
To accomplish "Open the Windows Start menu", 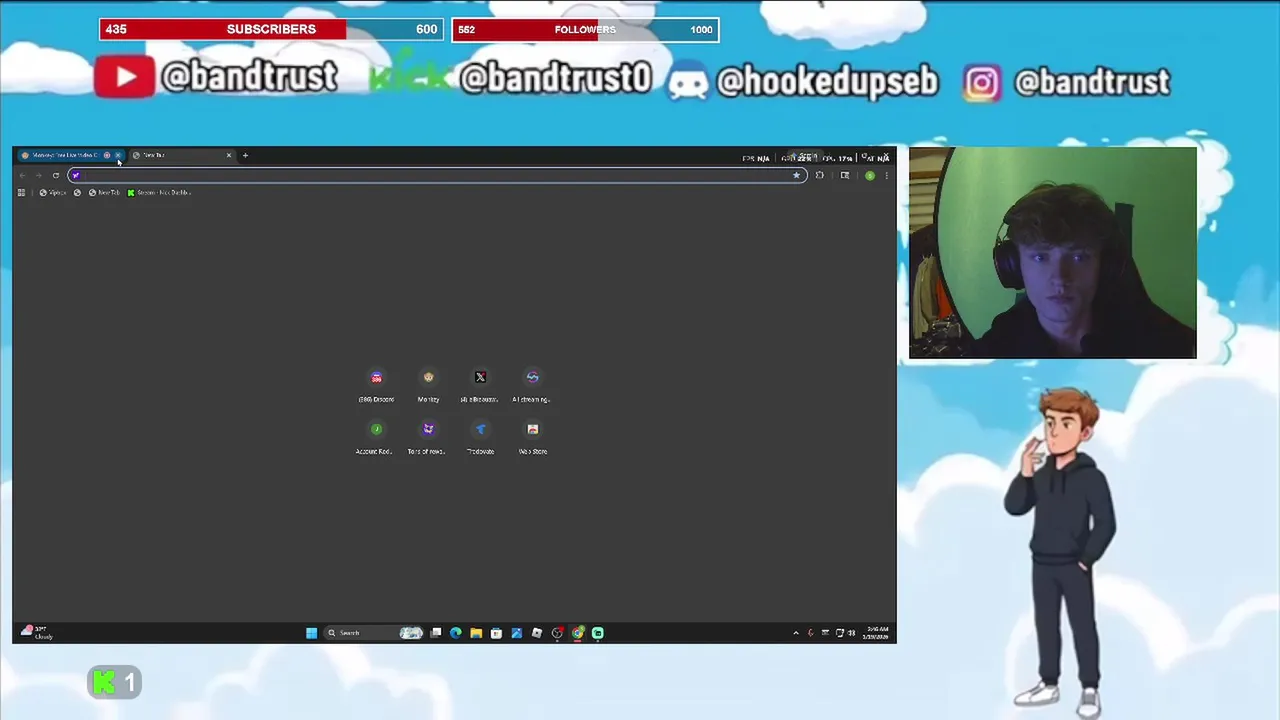I will (311, 632).
